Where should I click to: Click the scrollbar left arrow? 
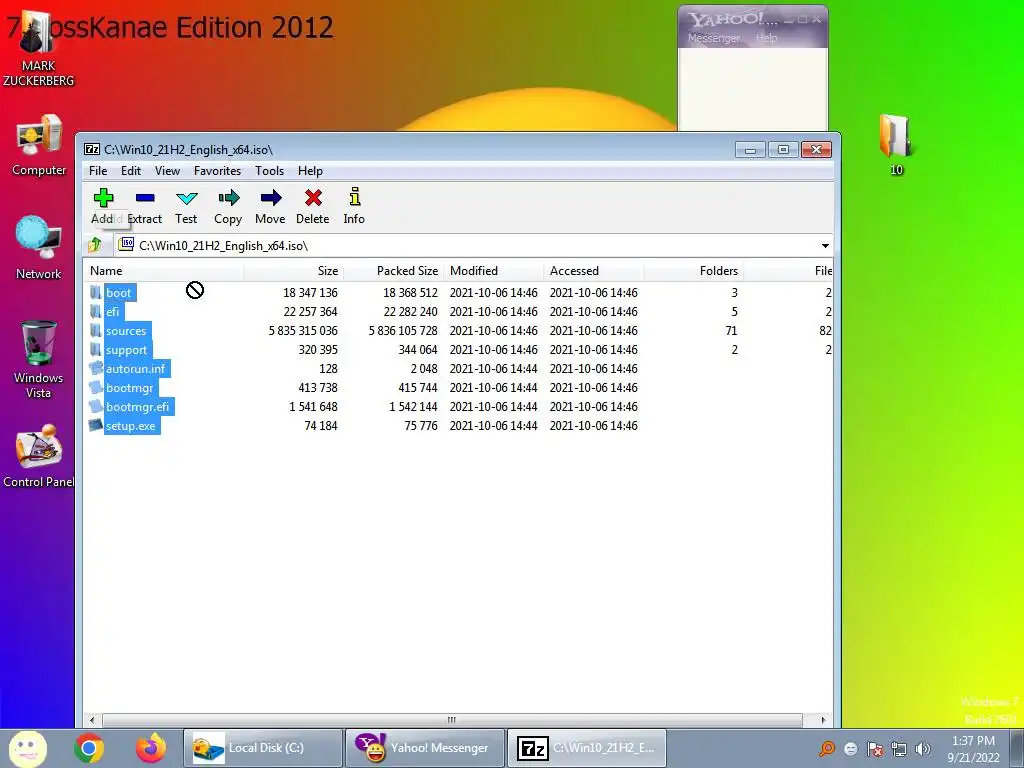92,720
